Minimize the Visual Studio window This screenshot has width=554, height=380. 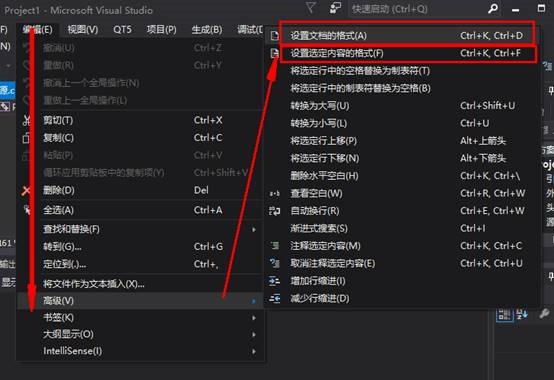pos(516,9)
